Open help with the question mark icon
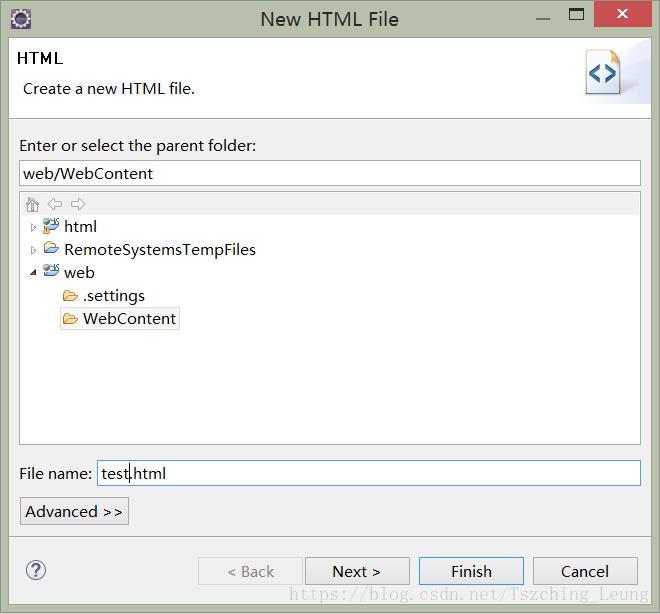This screenshot has height=614, width=660. (x=36, y=571)
